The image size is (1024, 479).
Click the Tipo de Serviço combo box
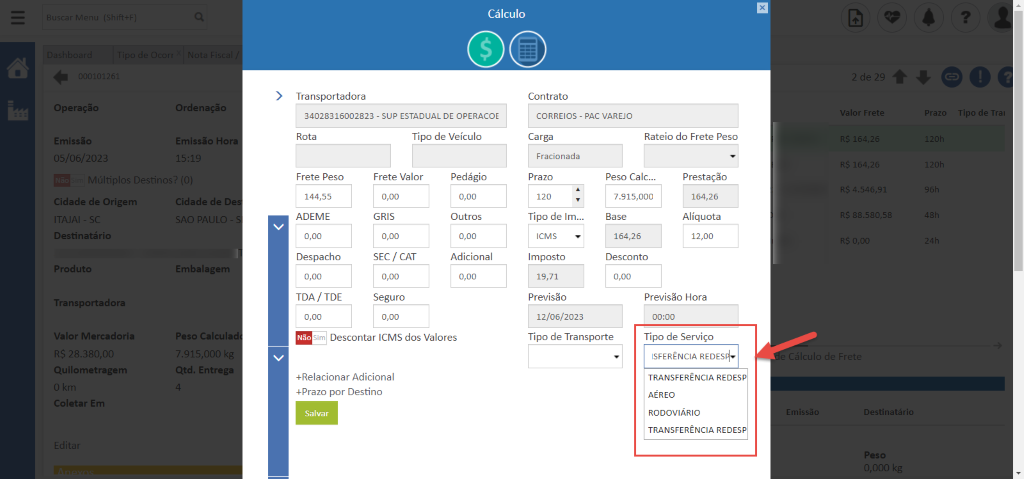[x=691, y=356]
